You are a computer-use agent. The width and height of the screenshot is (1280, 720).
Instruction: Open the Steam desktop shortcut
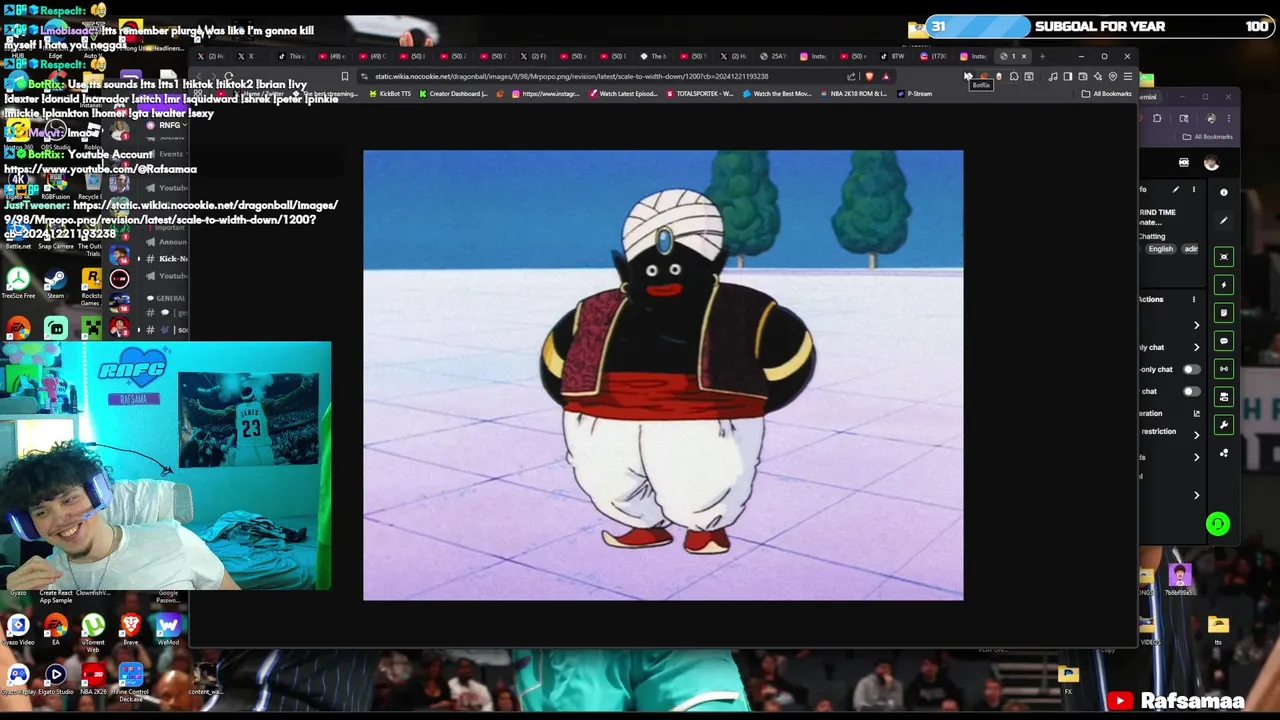point(55,282)
